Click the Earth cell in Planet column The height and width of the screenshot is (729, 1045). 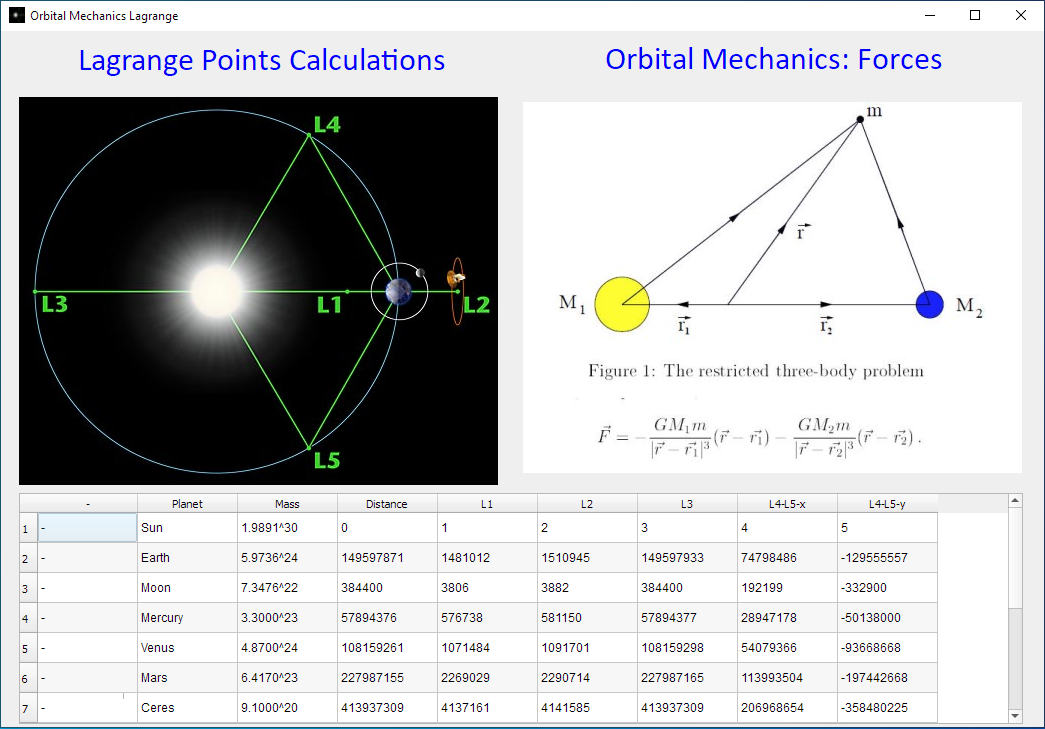coord(187,558)
